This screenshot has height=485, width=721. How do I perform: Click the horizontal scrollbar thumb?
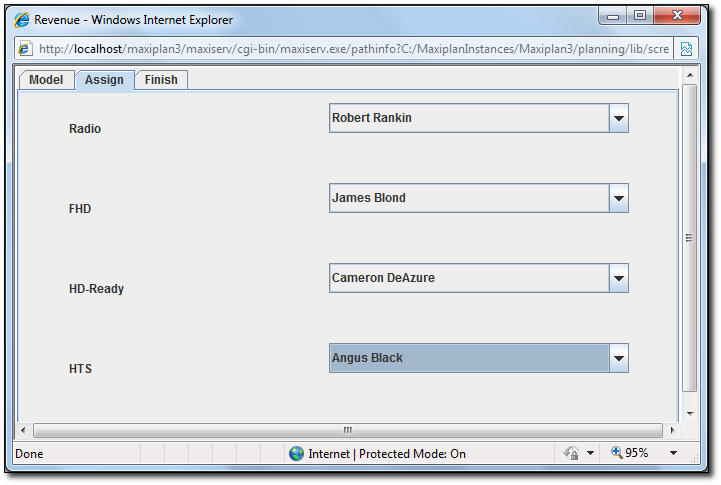348,430
